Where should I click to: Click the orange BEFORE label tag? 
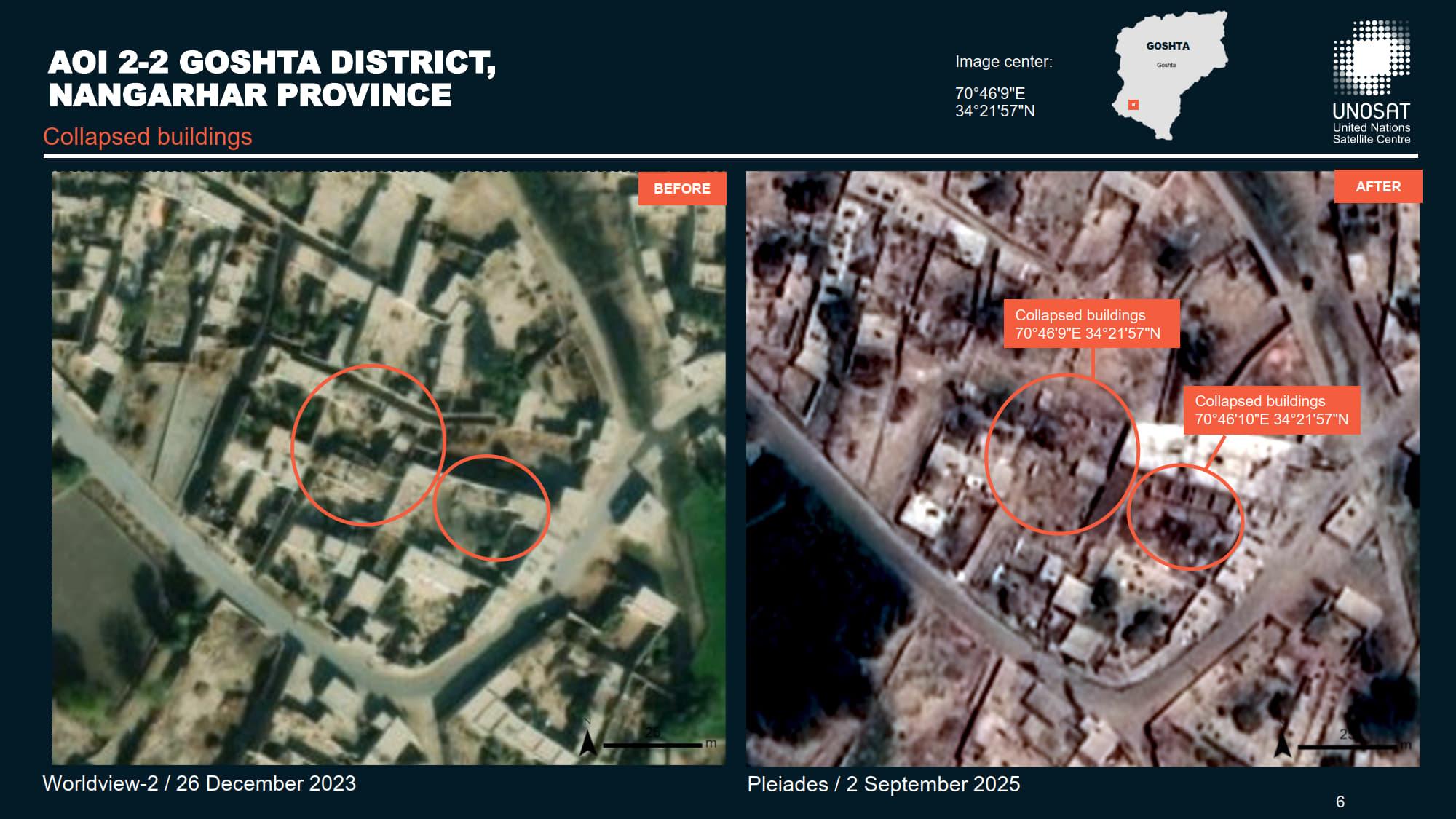[x=682, y=189]
